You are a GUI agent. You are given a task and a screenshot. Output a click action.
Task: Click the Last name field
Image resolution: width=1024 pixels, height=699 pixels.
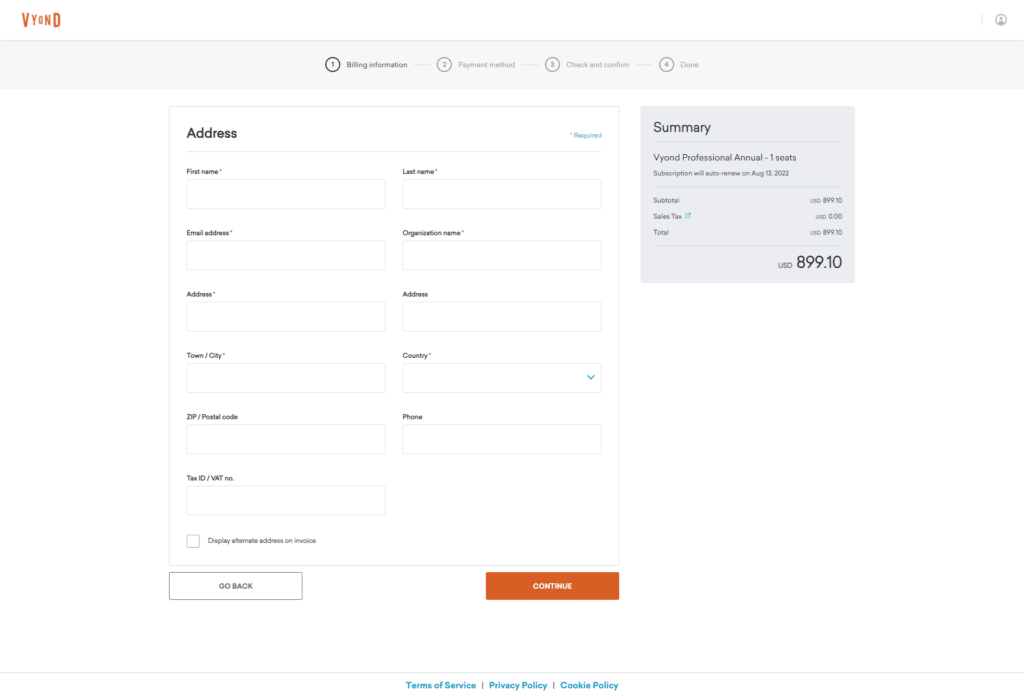click(x=502, y=194)
